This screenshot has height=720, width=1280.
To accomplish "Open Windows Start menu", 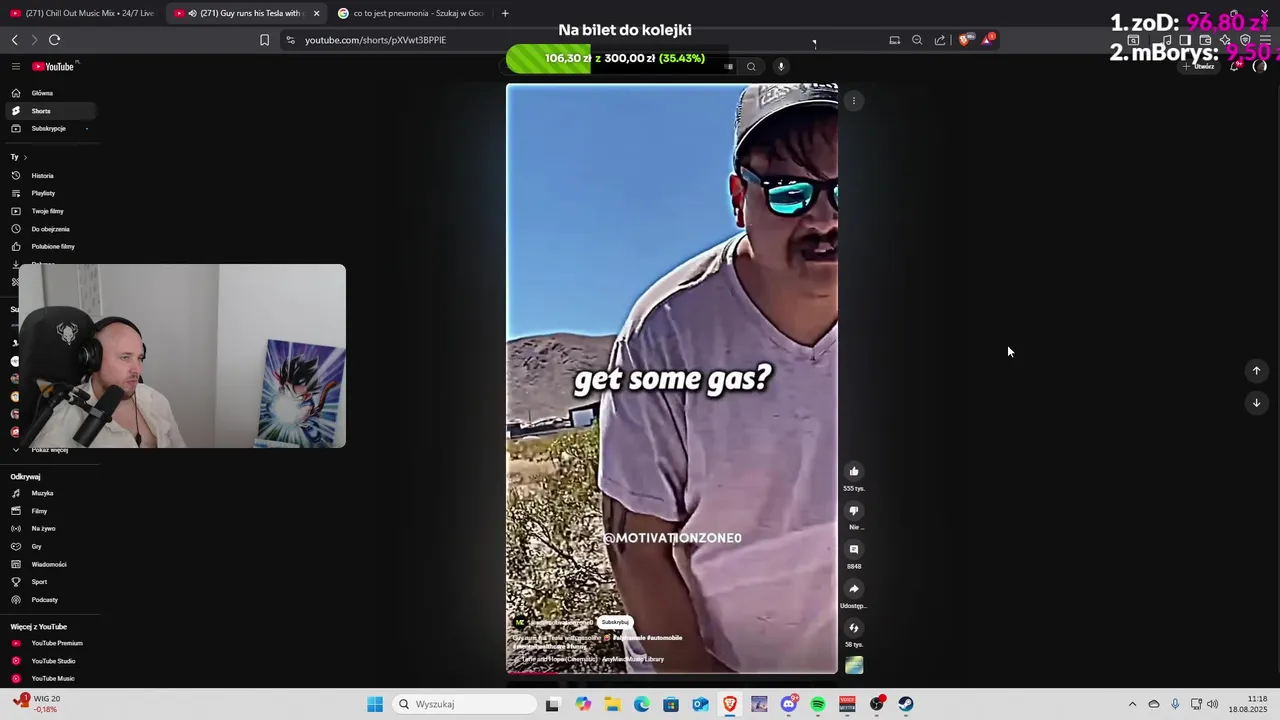I will [375, 704].
